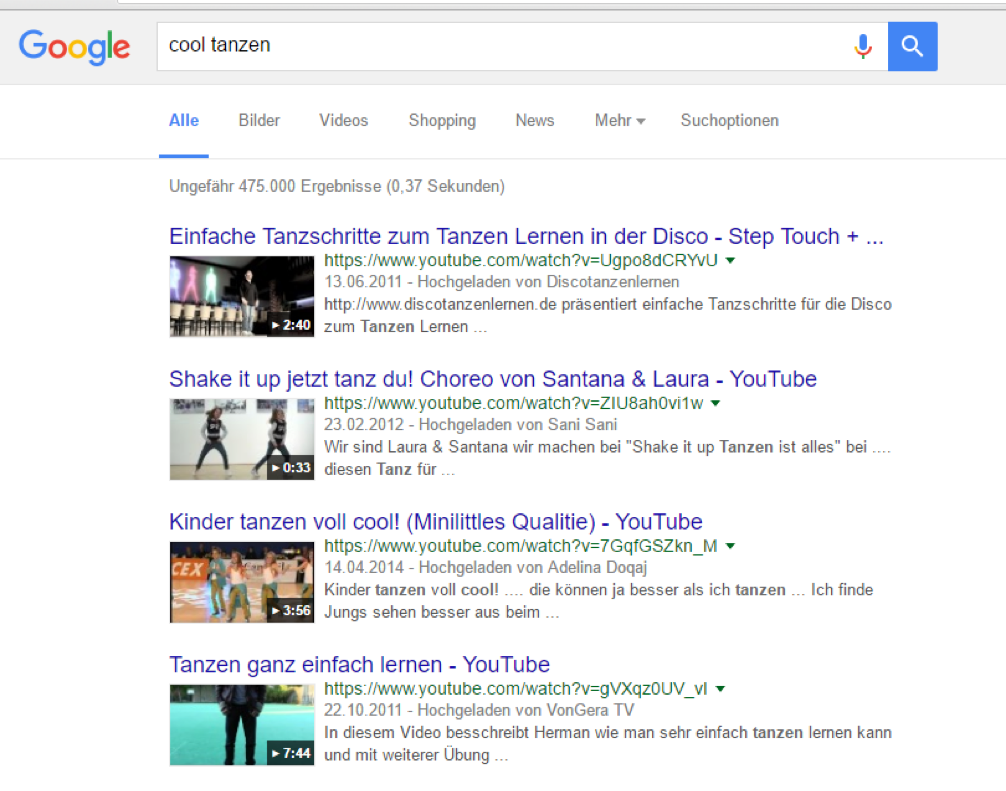Expand the Mehr dropdown menu
This screenshot has width=1006, height=791.
tap(619, 121)
